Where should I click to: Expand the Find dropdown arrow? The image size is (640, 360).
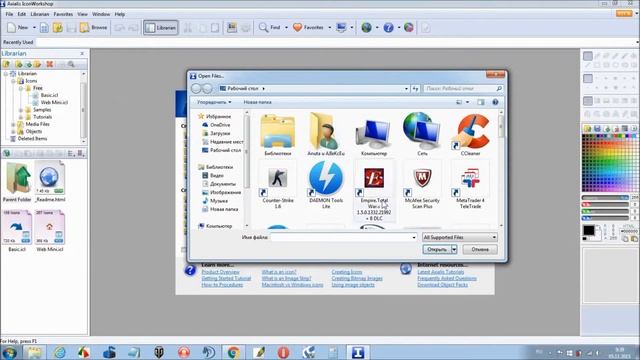[286, 27]
